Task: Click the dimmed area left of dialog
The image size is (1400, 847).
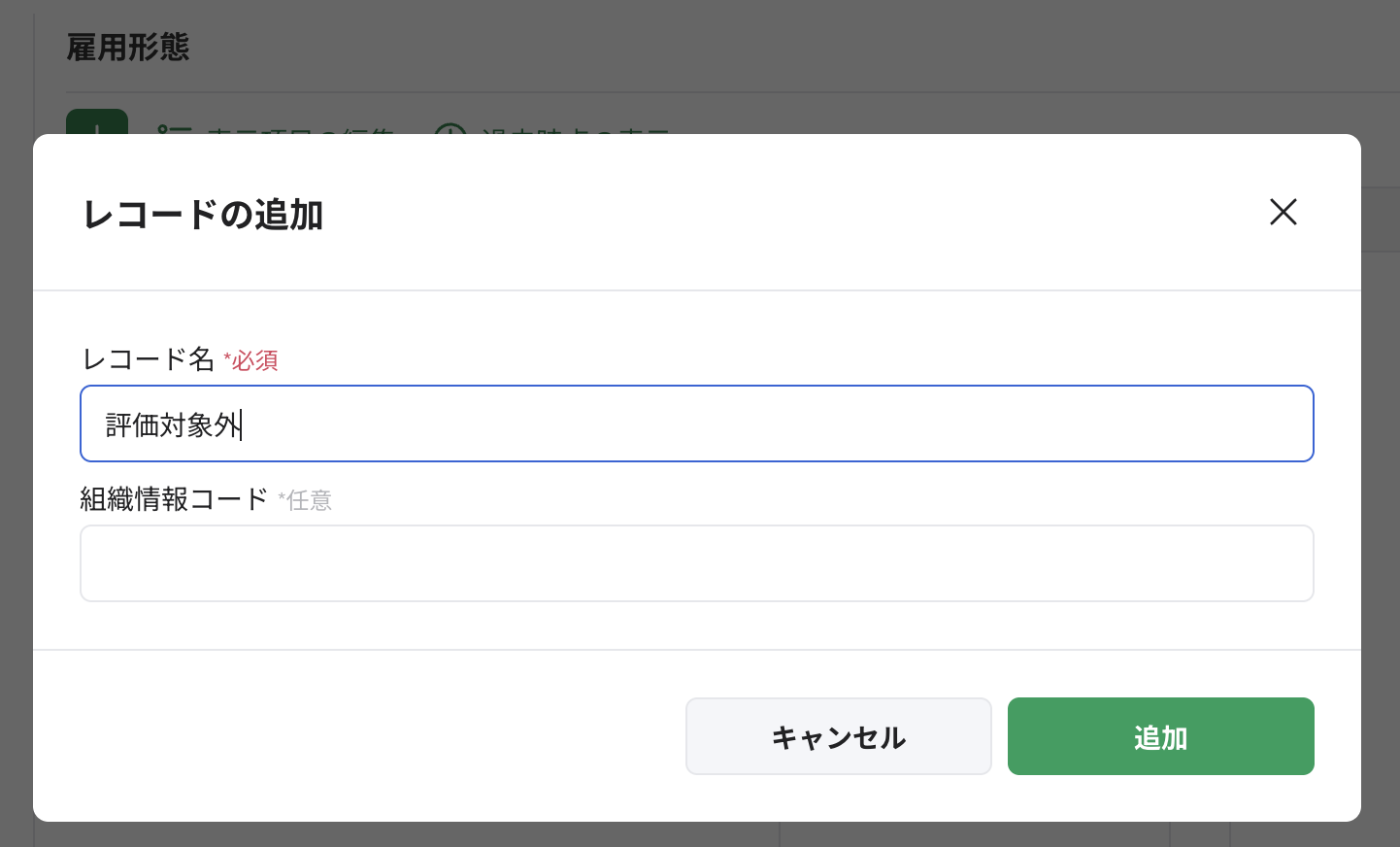Action: (16, 486)
